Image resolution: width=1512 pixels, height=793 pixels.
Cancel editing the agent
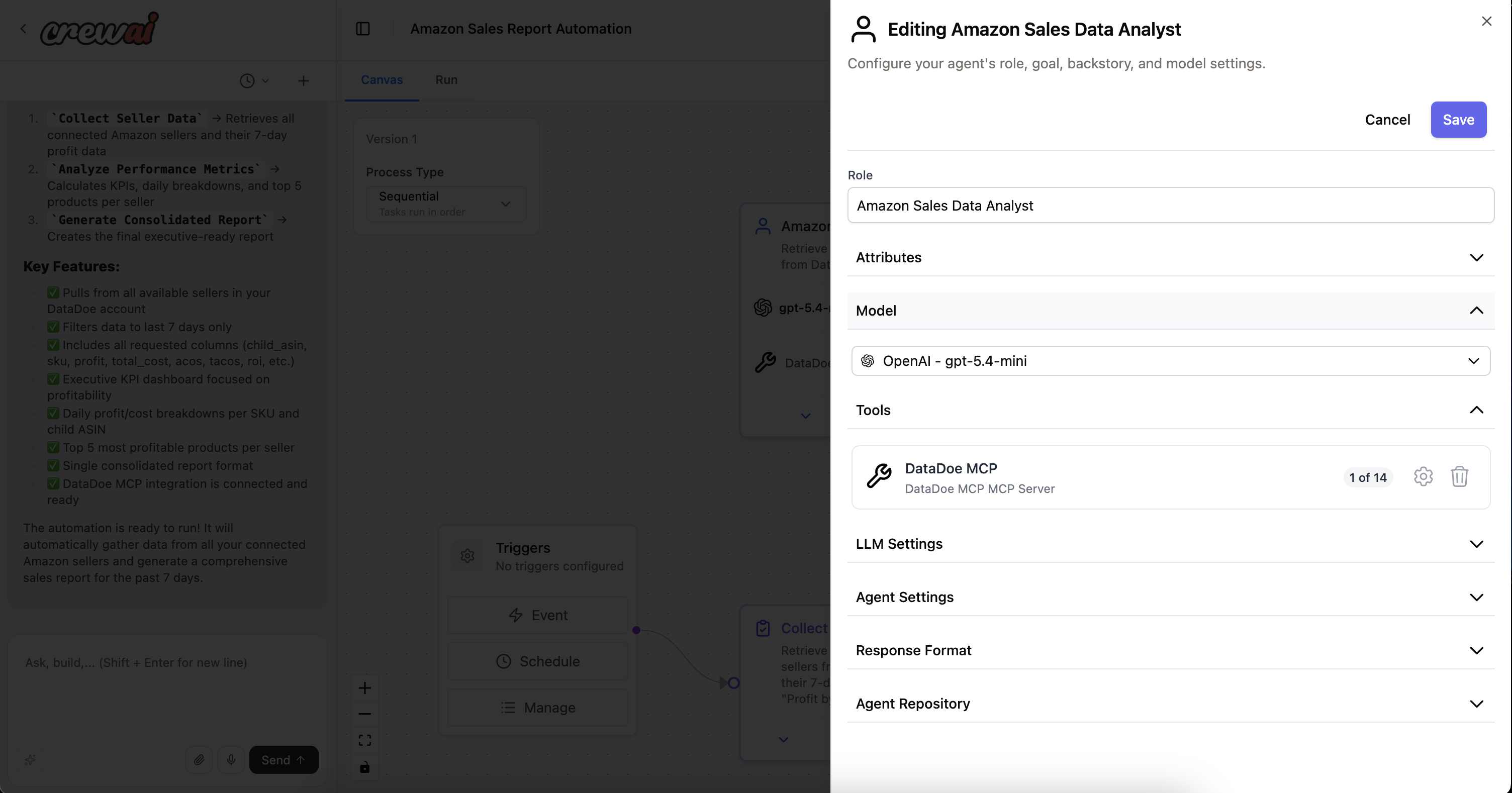tap(1387, 120)
